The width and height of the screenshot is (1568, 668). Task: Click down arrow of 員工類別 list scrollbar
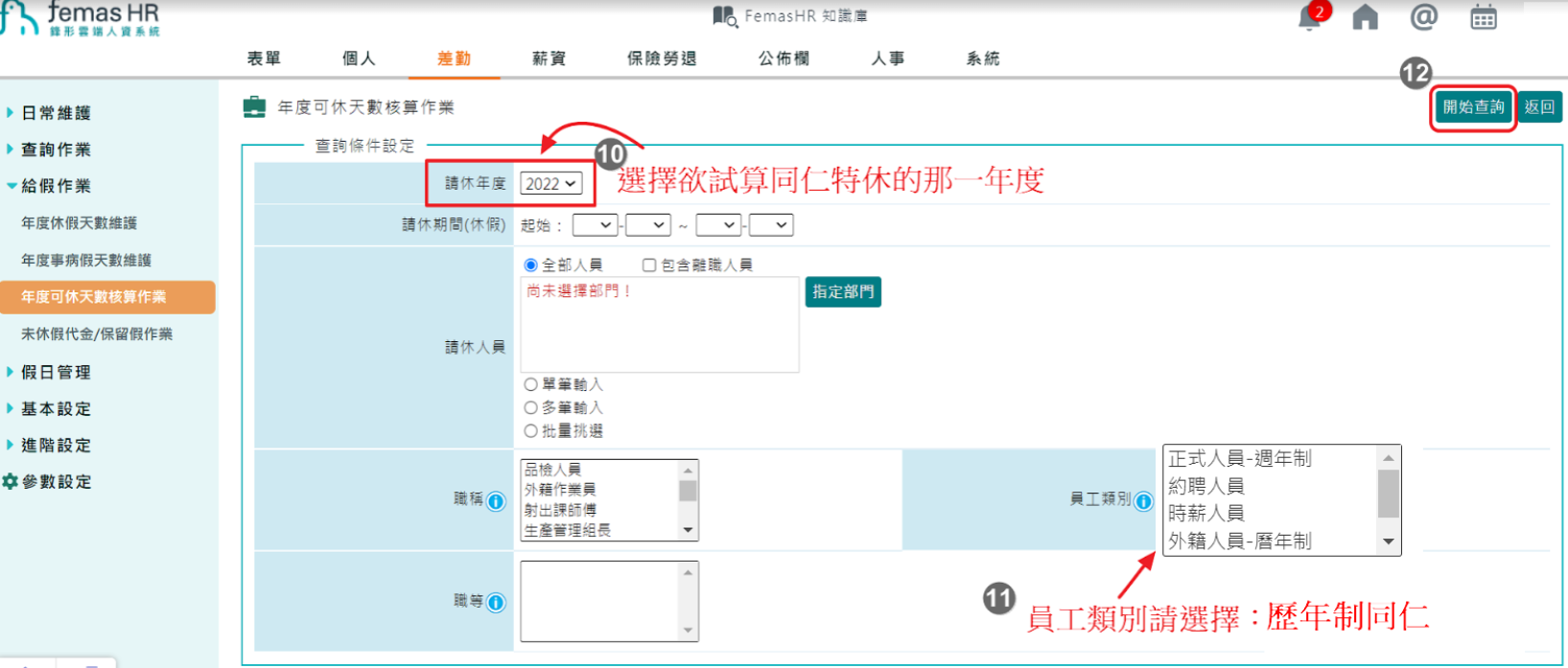1388,542
